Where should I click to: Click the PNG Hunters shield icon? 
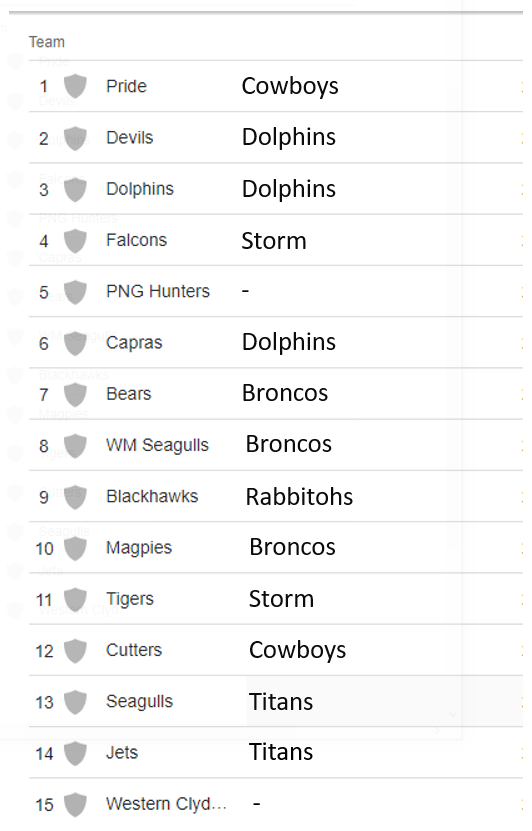(x=75, y=292)
